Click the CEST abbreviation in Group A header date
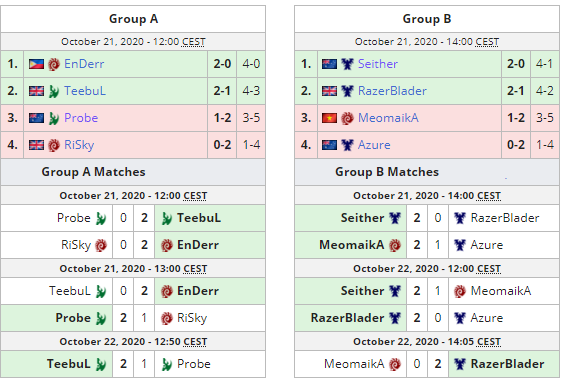This screenshot has height=383, width=565. [193, 42]
